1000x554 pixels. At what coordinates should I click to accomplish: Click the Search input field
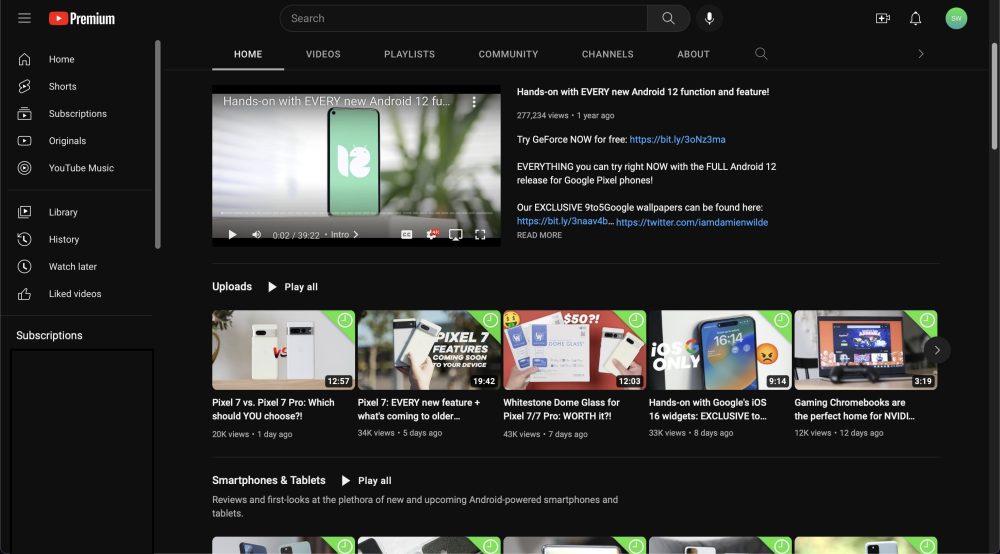(x=463, y=18)
